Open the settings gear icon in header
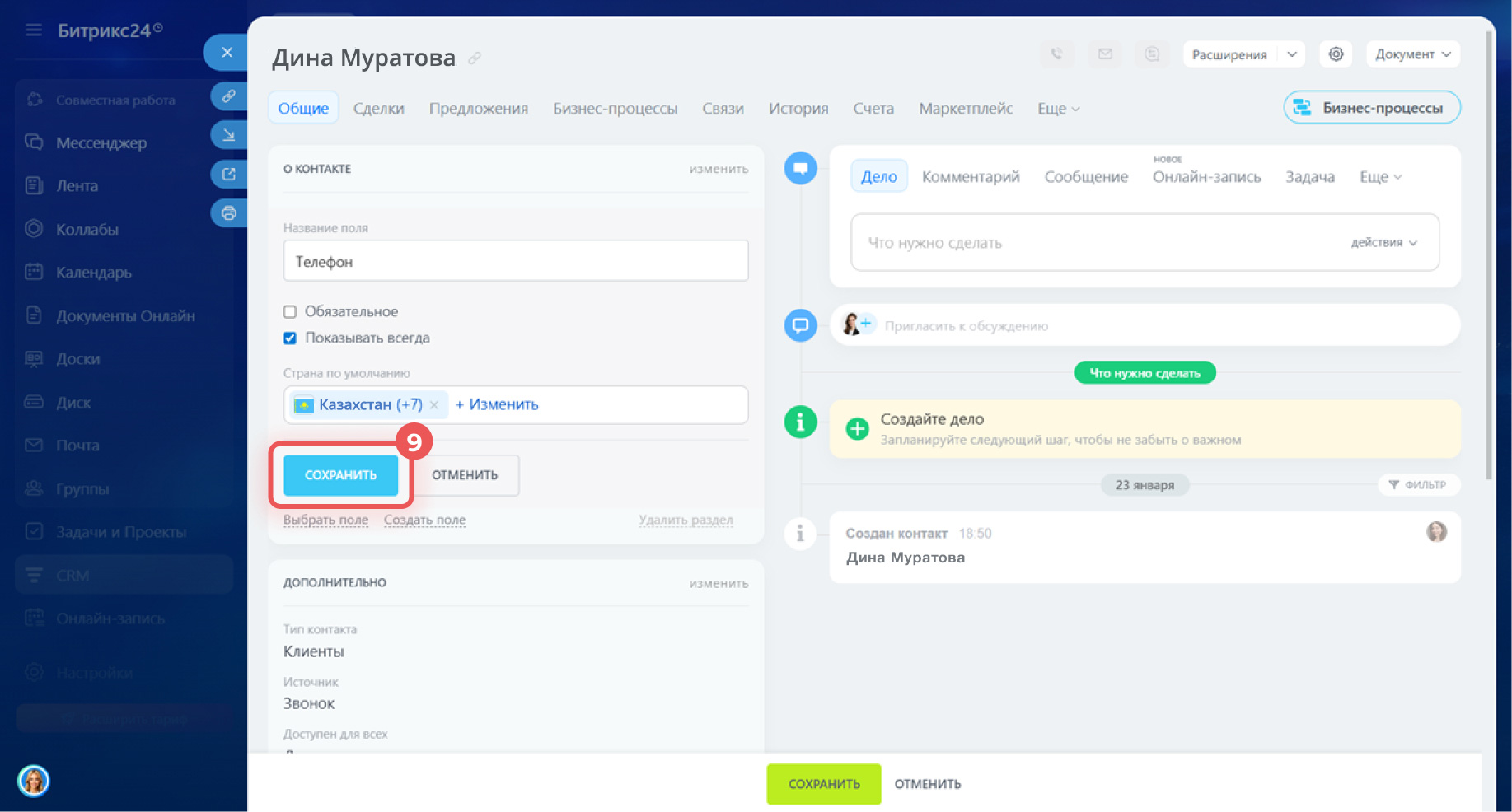Viewport: 1512px width, 812px height. (x=1336, y=54)
